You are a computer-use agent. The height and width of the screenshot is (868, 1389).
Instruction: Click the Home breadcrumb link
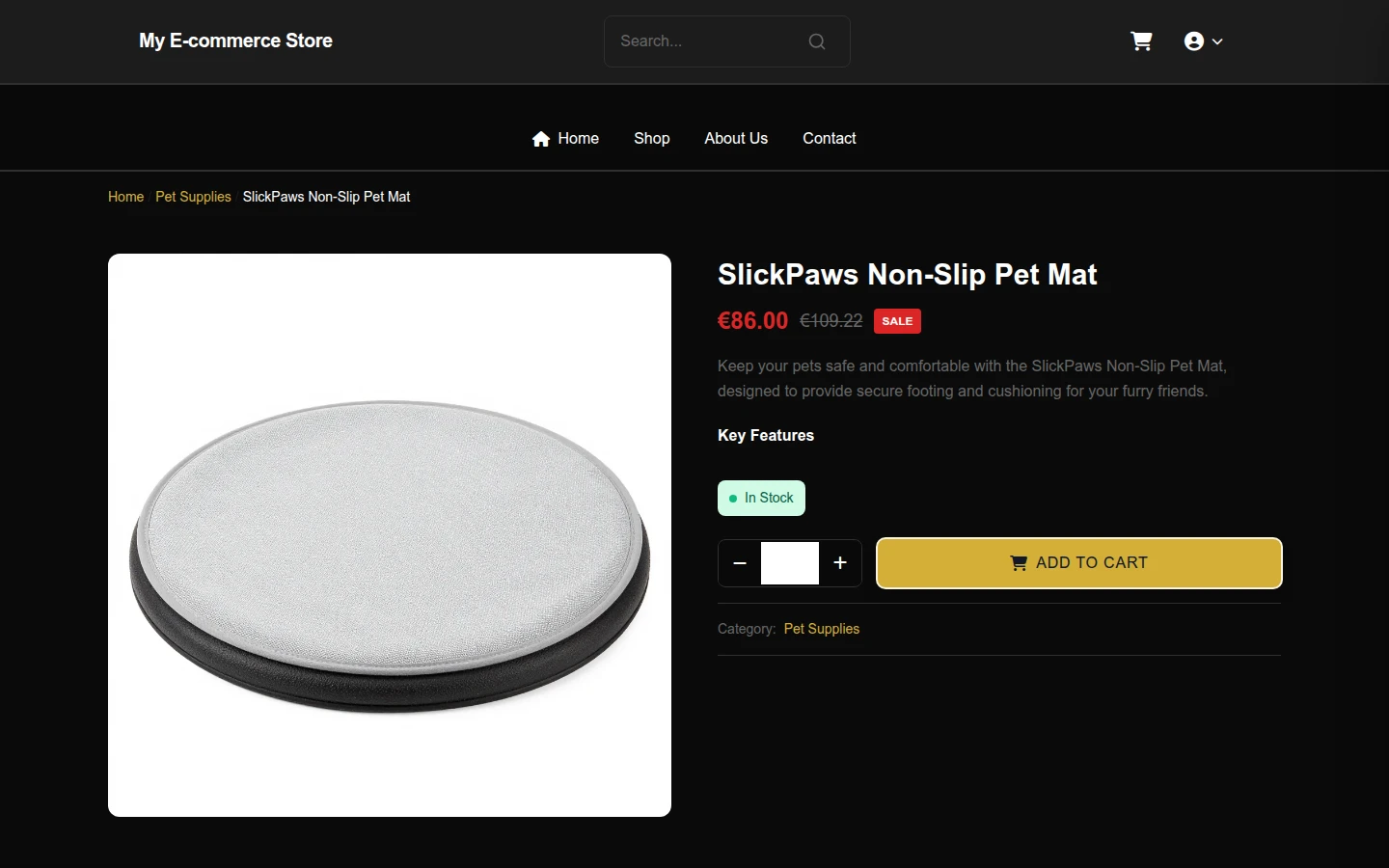click(125, 197)
